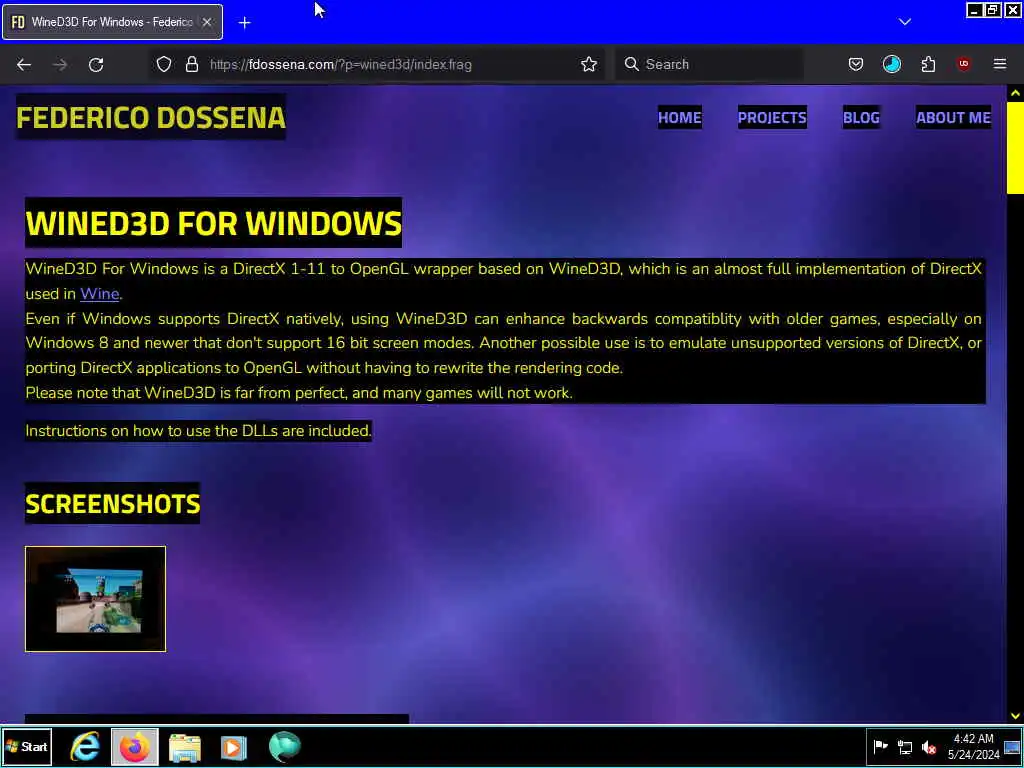Screen dimensions: 1024x768
Task: Launch Internet Explorer from taskbar
Action: pos(85,746)
